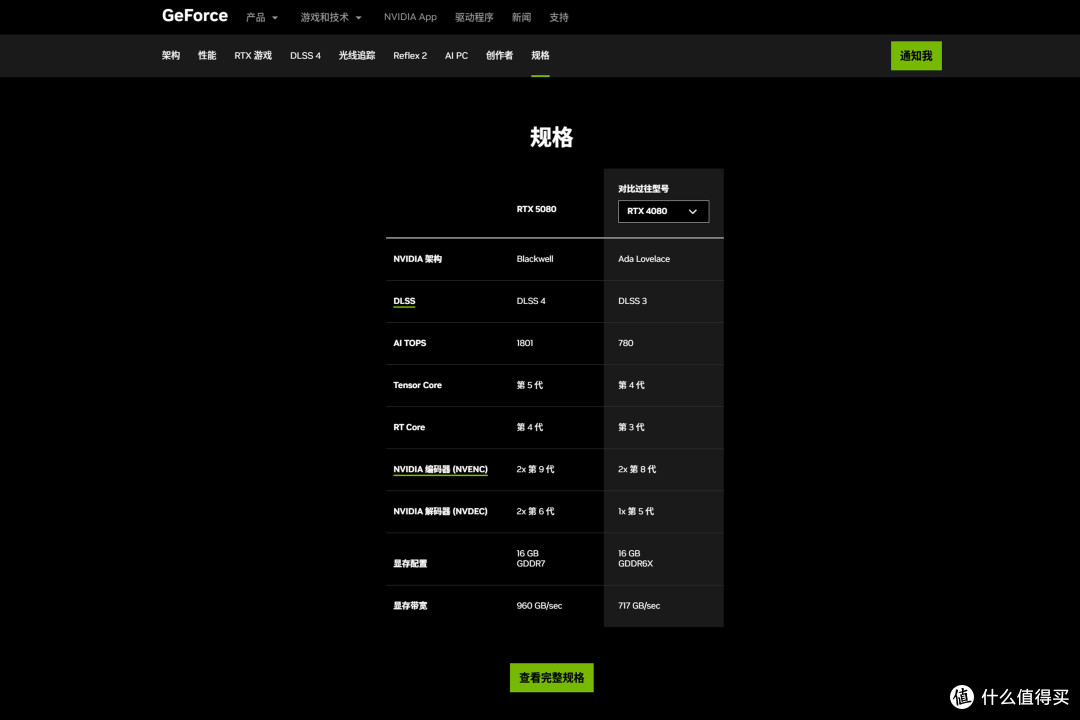Click the 960 GB/sec bandwidth value
1080x720 pixels.
pyautogui.click(x=539, y=606)
